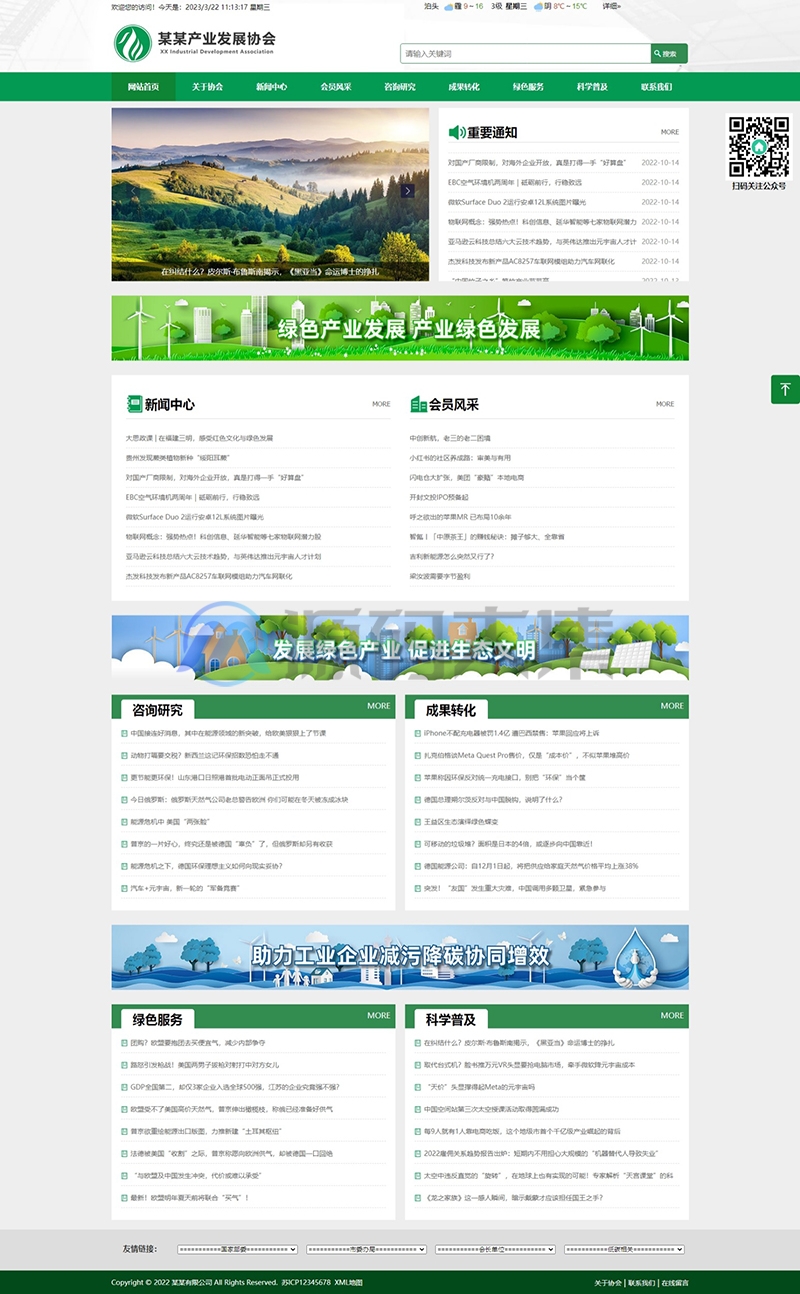The height and width of the screenshot is (1294, 800).
Task: Click icon beside 团购？欧盟要抱团去买便宜气
Action: point(125,1042)
